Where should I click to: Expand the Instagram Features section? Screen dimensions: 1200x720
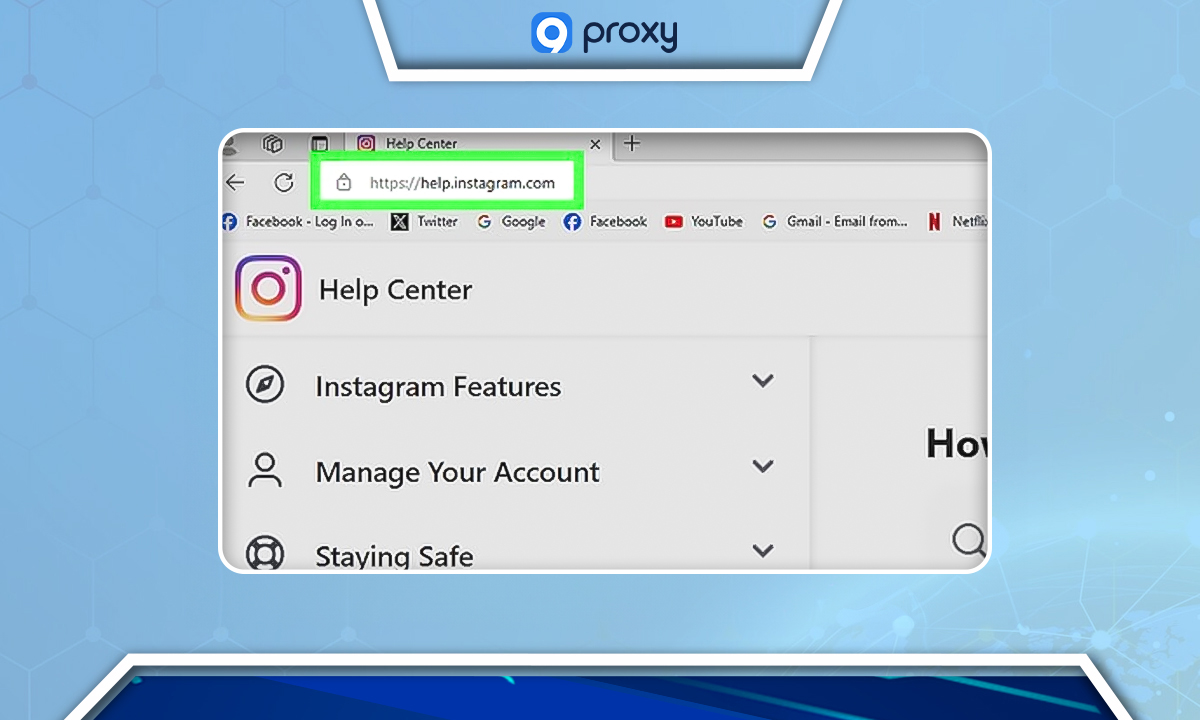[x=763, y=381]
